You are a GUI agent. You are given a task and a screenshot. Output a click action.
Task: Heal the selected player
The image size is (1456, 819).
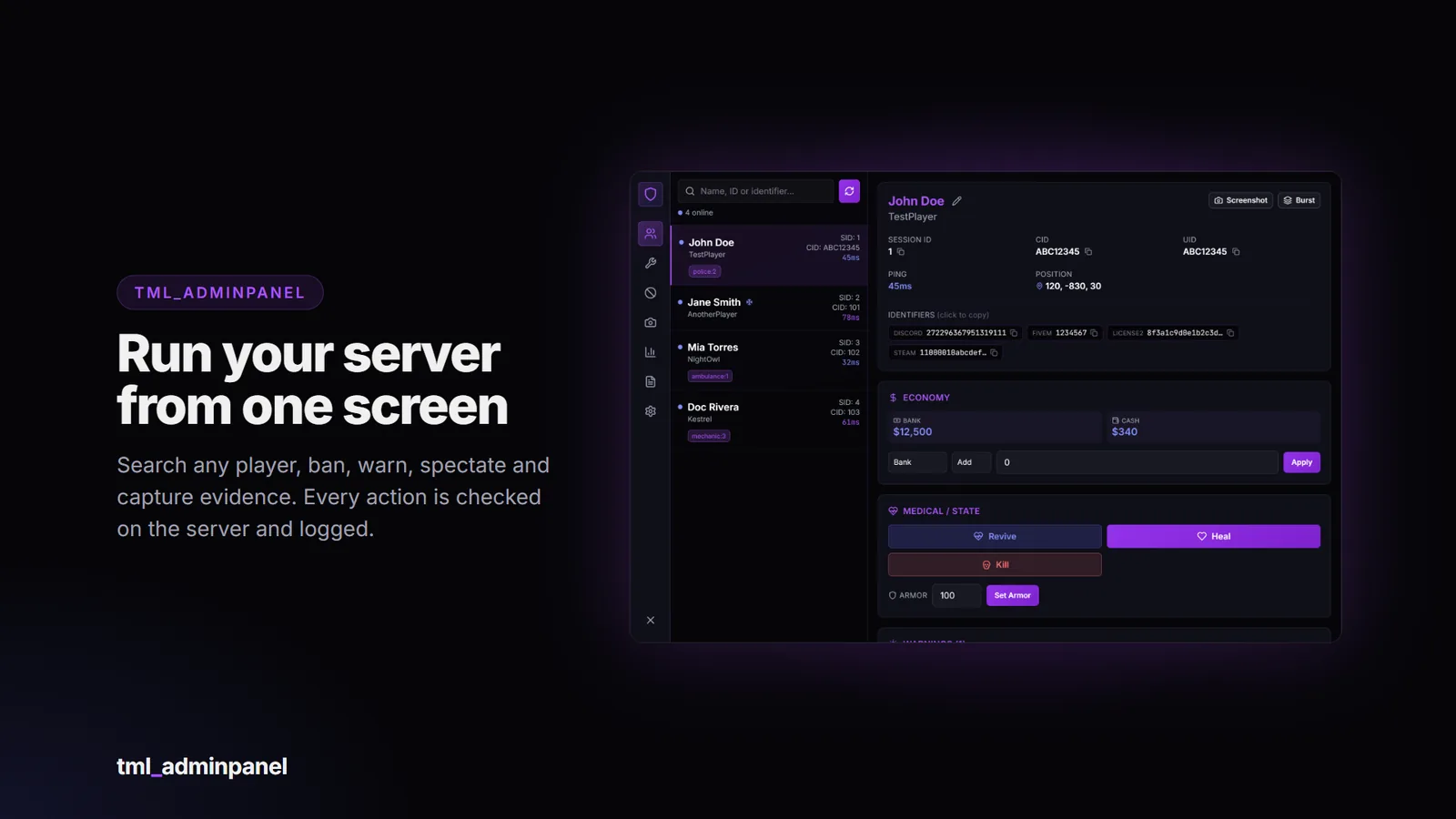[1213, 536]
